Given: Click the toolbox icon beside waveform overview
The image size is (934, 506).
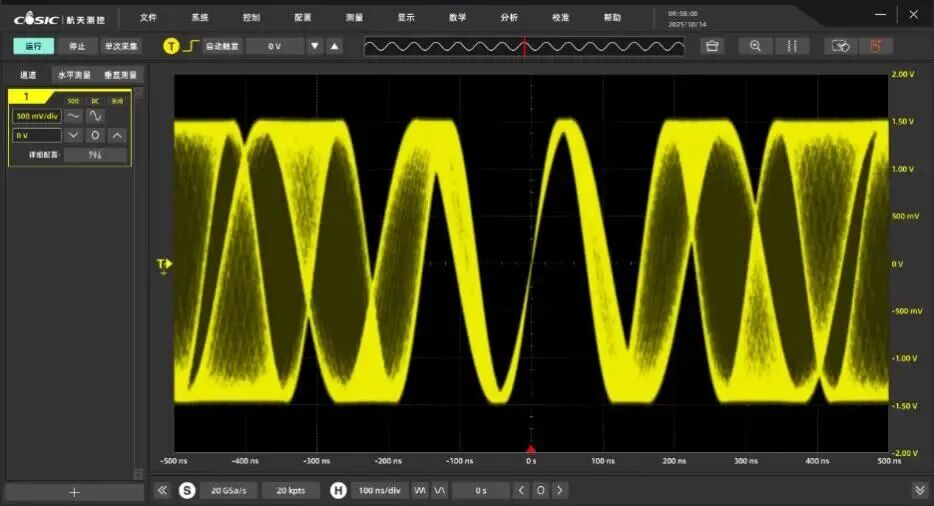Looking at the screenshot, I should pos(712,46).
